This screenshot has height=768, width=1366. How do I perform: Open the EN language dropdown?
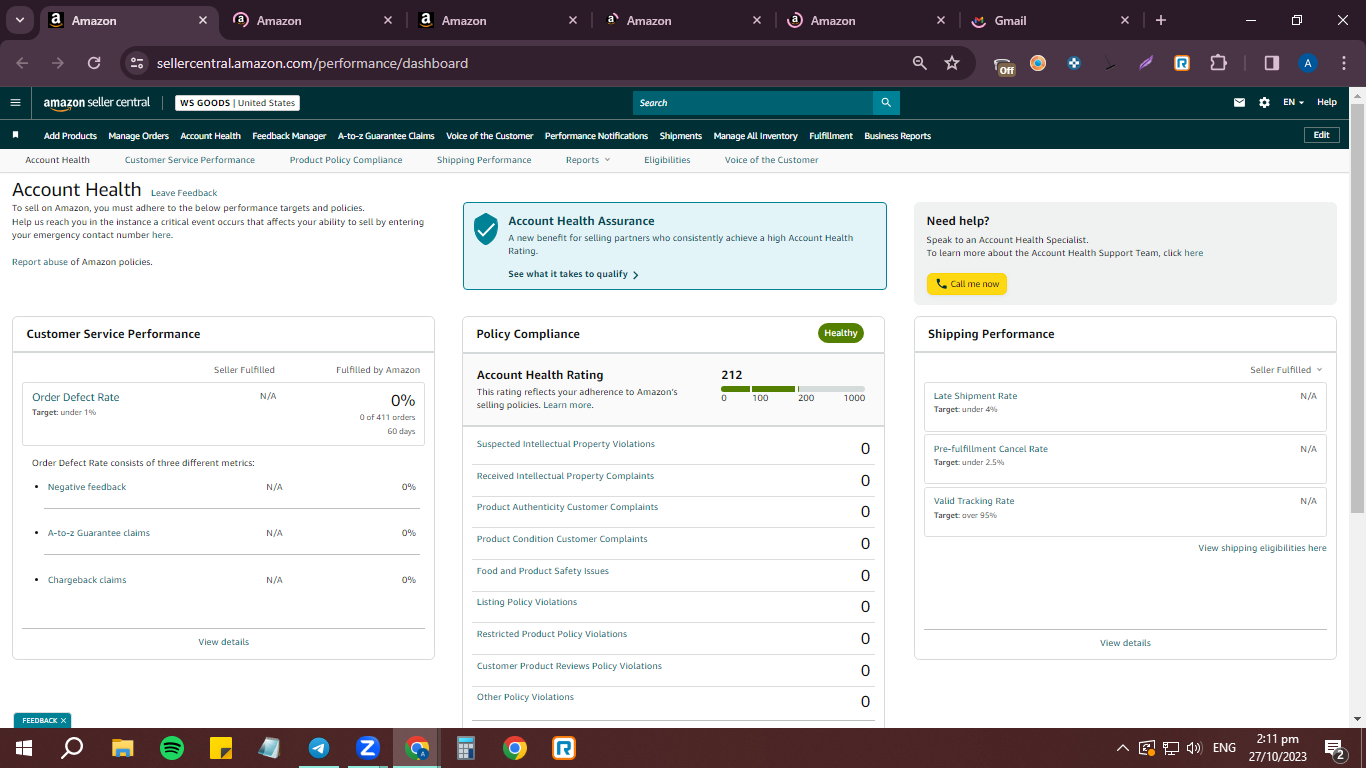point(1294,103)
